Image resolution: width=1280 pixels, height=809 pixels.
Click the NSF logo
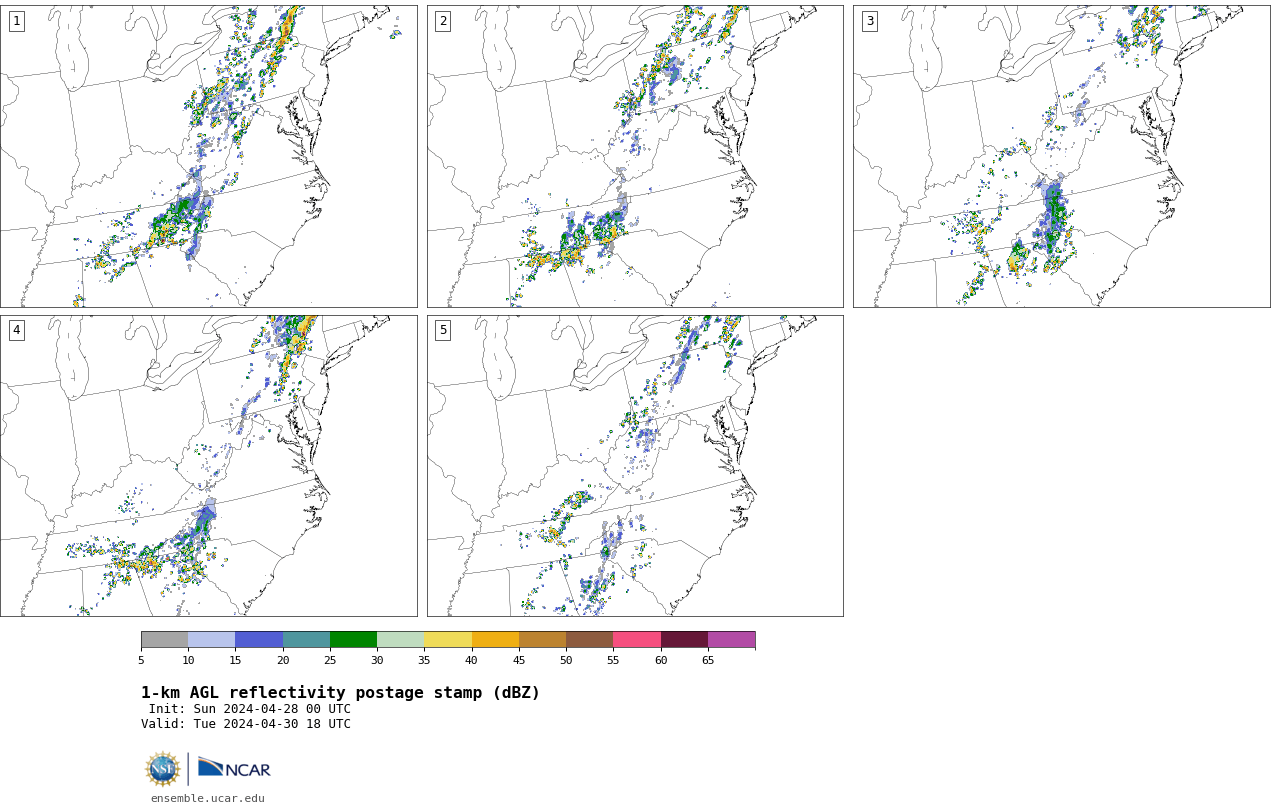163,769
